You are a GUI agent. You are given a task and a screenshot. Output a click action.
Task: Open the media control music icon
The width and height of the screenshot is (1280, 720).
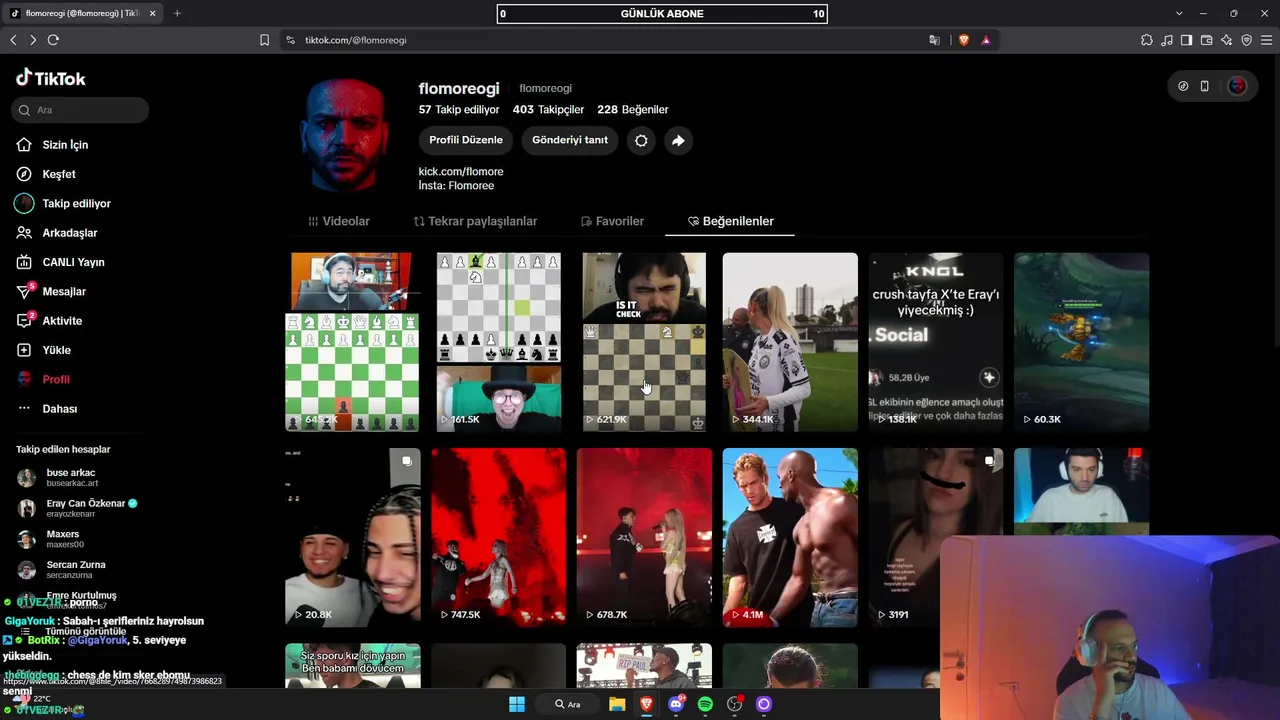click(1167, 40)
